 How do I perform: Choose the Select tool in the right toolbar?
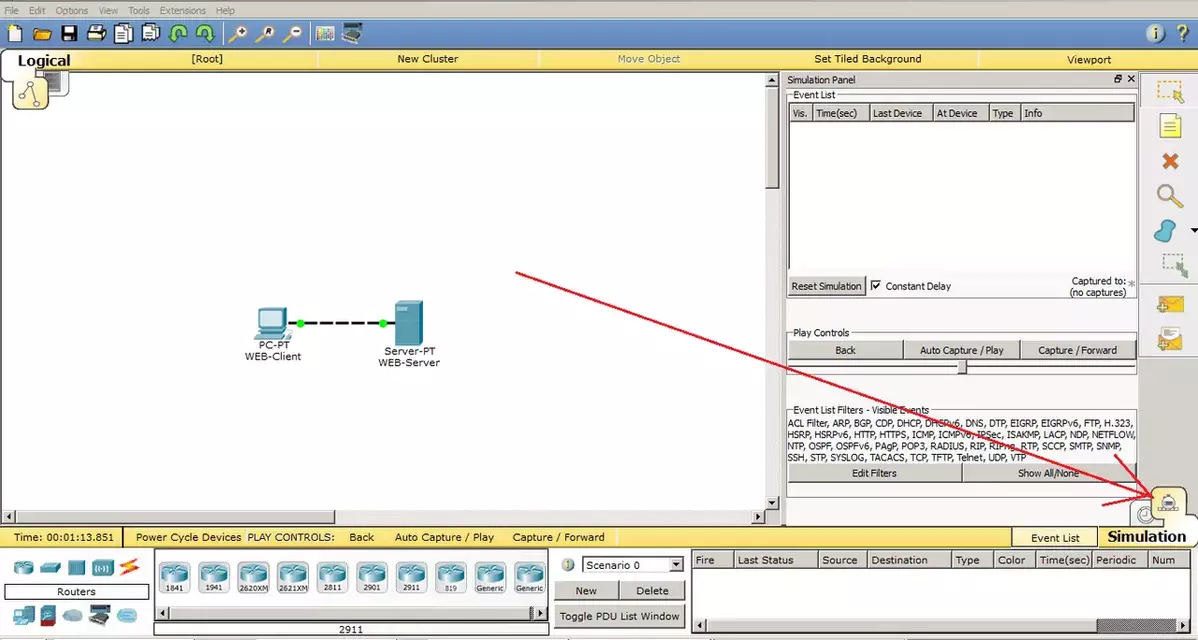1170,92
